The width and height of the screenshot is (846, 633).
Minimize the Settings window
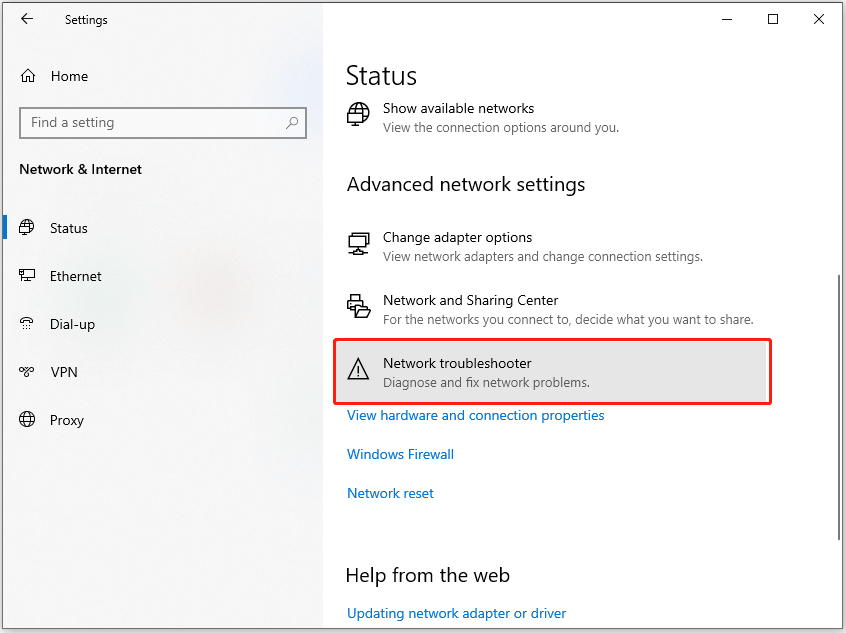(727, 19)
